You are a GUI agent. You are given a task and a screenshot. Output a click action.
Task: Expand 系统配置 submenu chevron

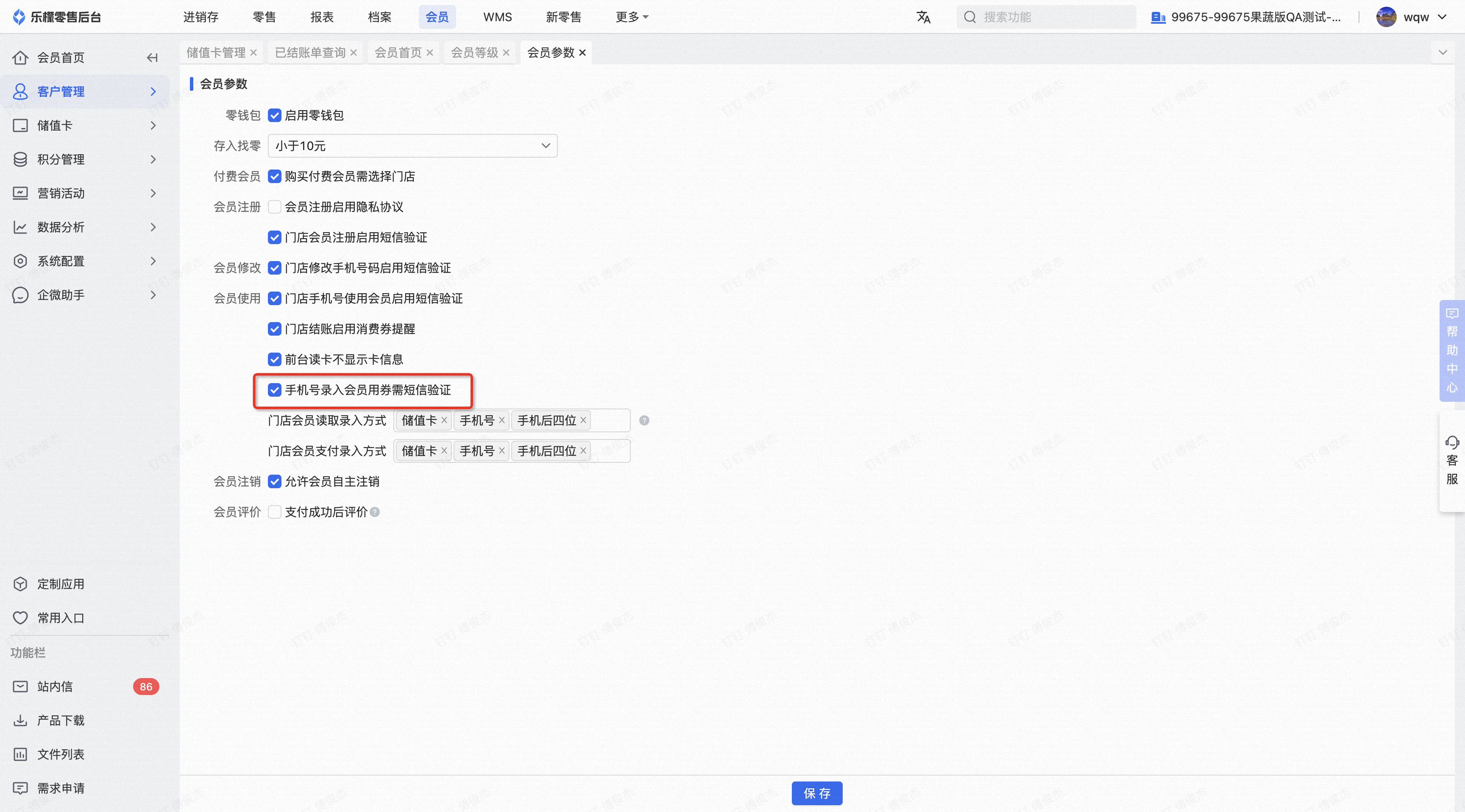click(x=153, y=261)
